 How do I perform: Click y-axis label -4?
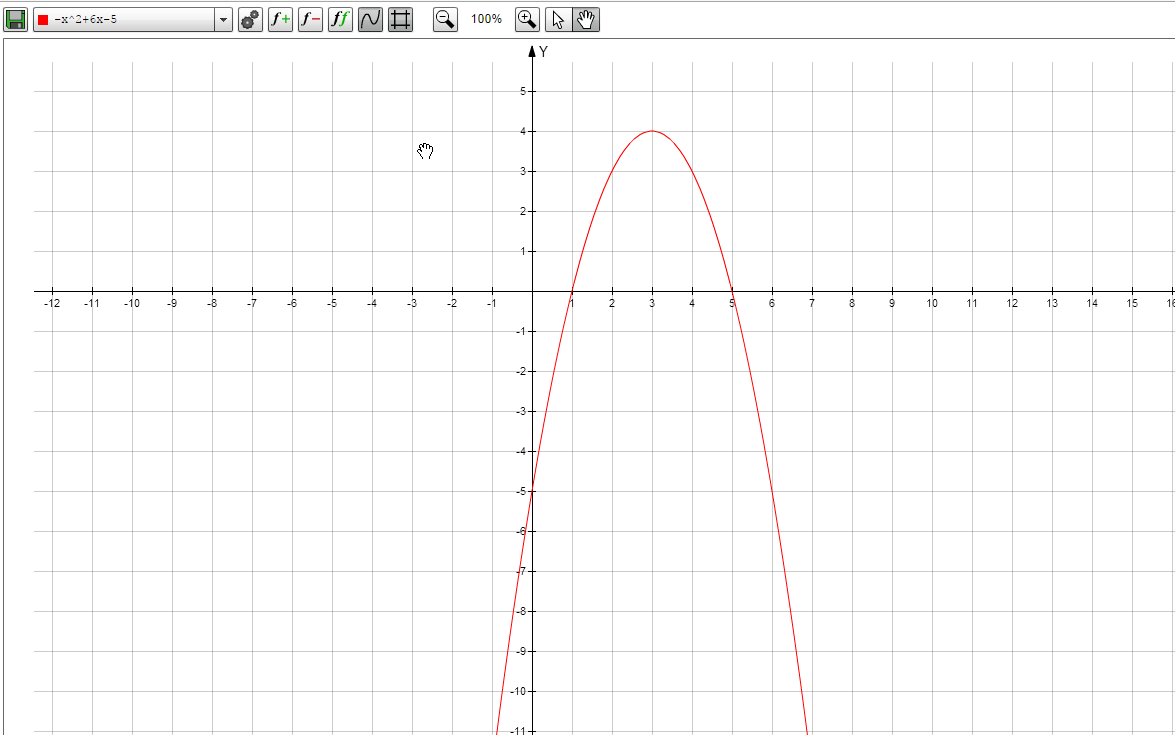coord(521,452)
